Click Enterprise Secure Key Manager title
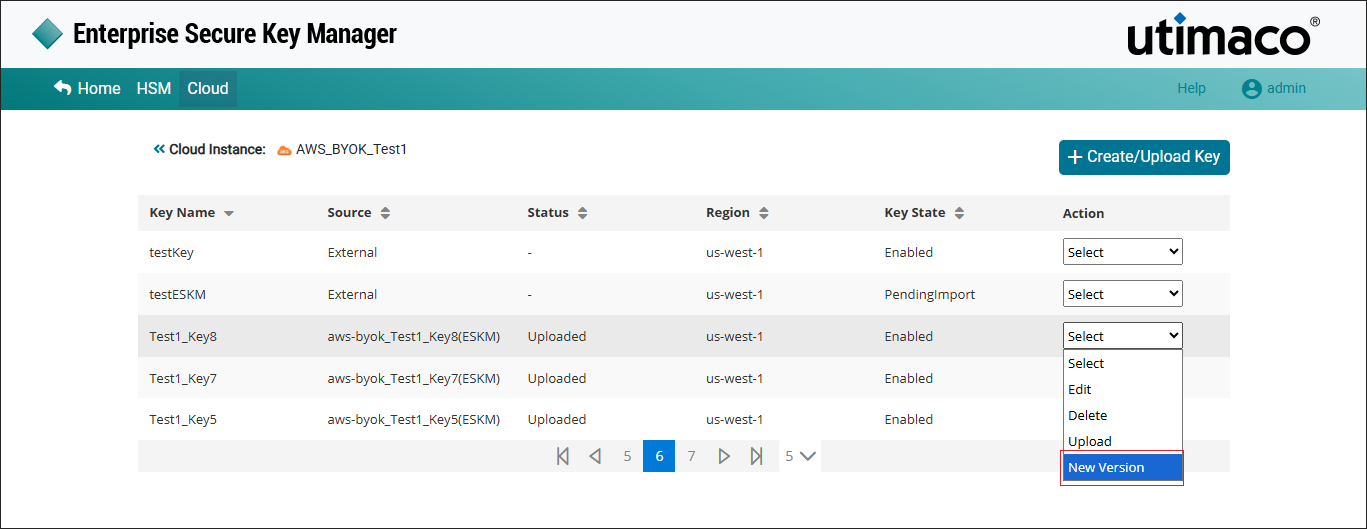Image resolution: width=1367 pixels, height=529 pixels. (x=235, y=34)
